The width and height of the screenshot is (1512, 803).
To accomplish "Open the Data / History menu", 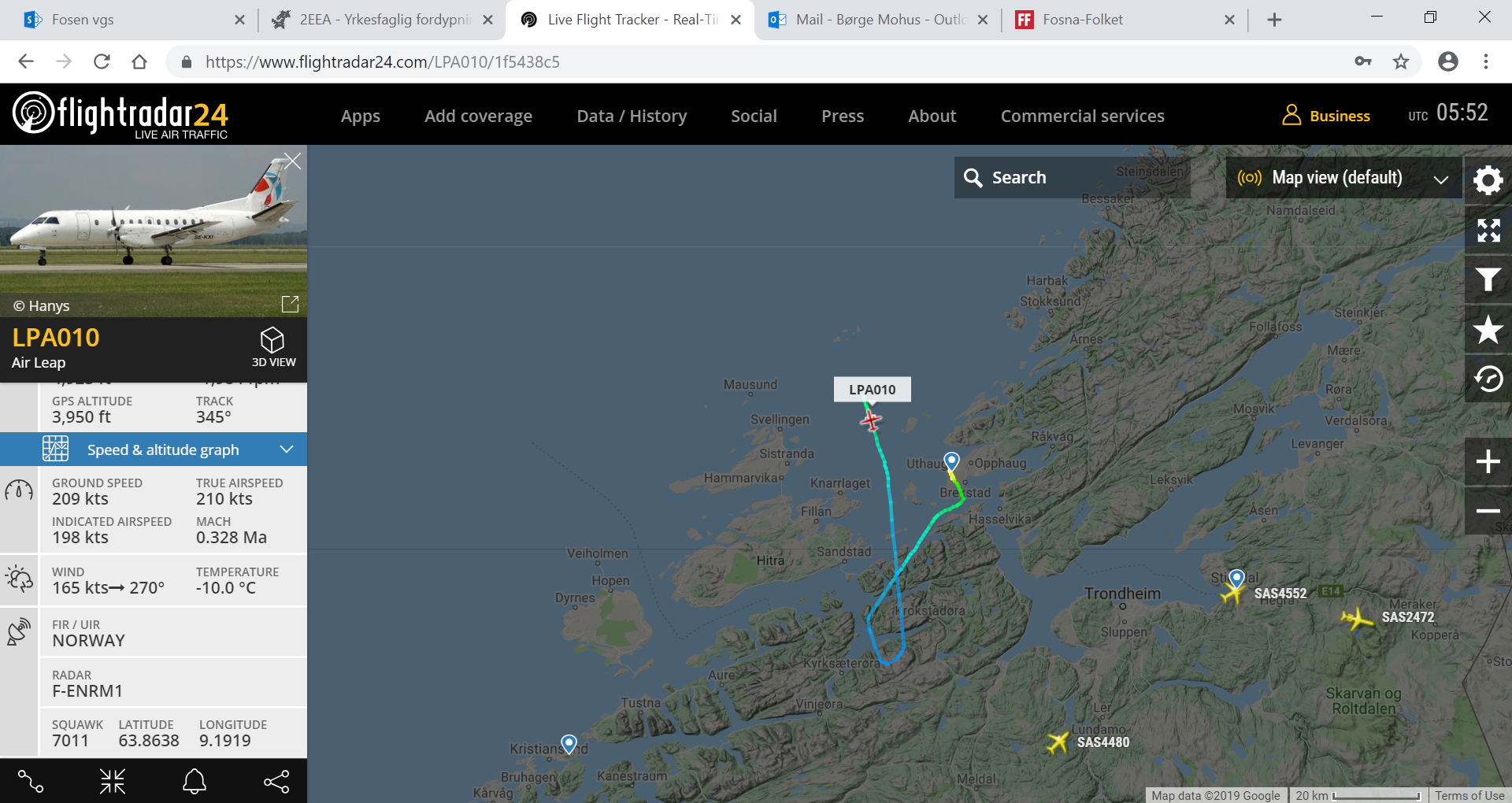I will [632, 116].
